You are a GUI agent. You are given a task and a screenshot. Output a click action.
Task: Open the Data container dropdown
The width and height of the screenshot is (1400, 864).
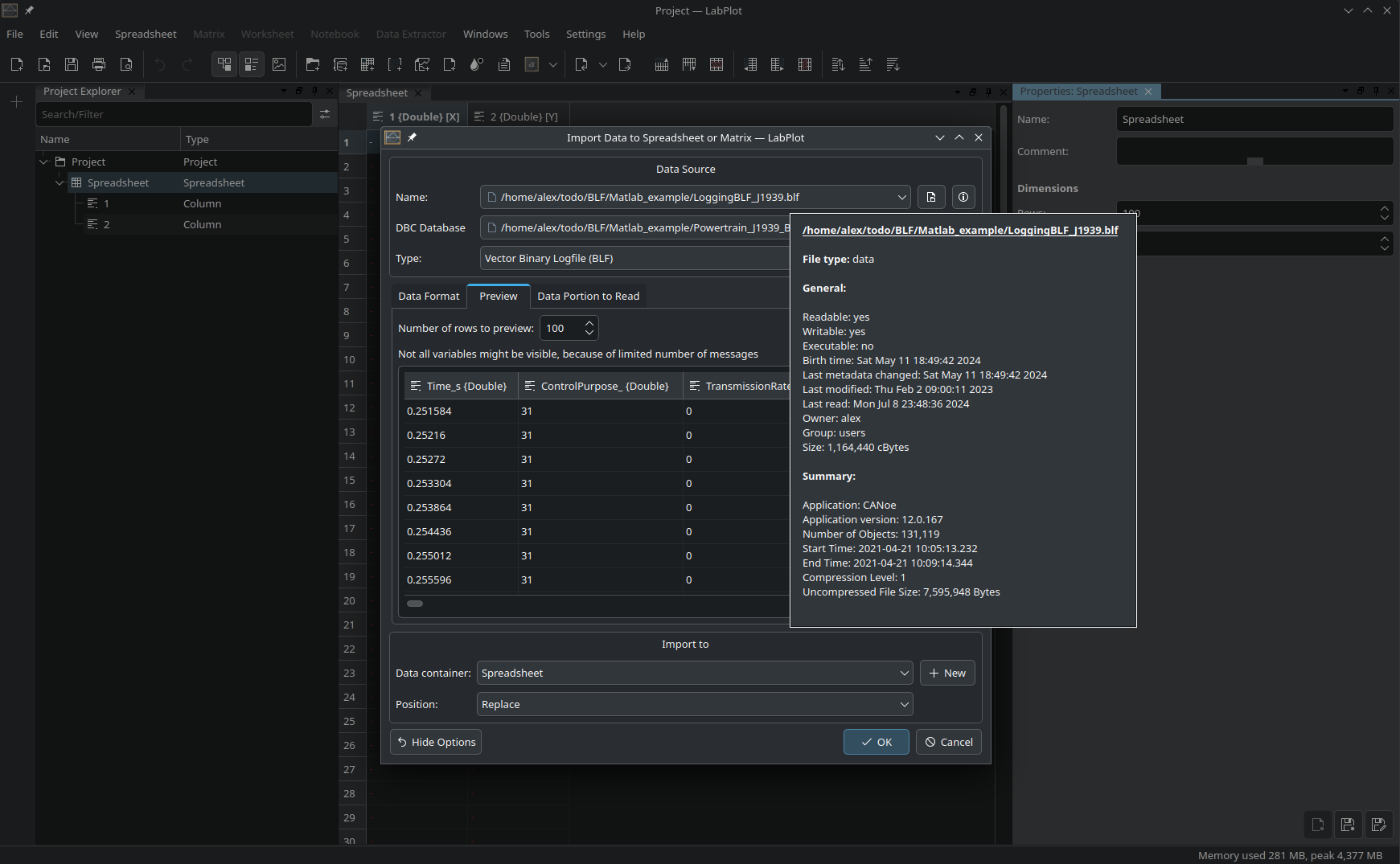tap(904, 673)
